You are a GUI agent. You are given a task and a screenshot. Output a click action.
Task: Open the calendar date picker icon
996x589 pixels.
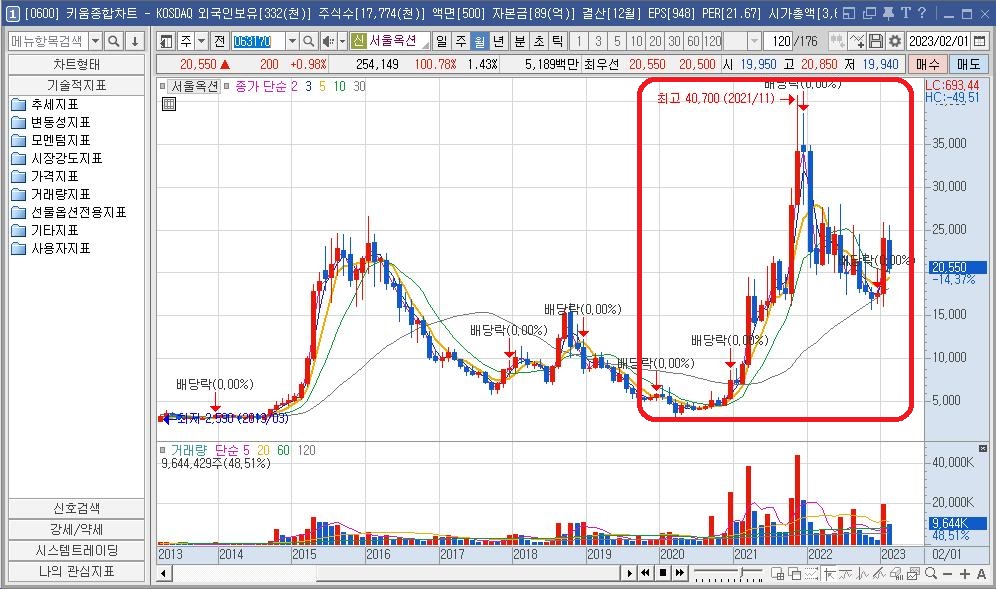pos(979,42)
